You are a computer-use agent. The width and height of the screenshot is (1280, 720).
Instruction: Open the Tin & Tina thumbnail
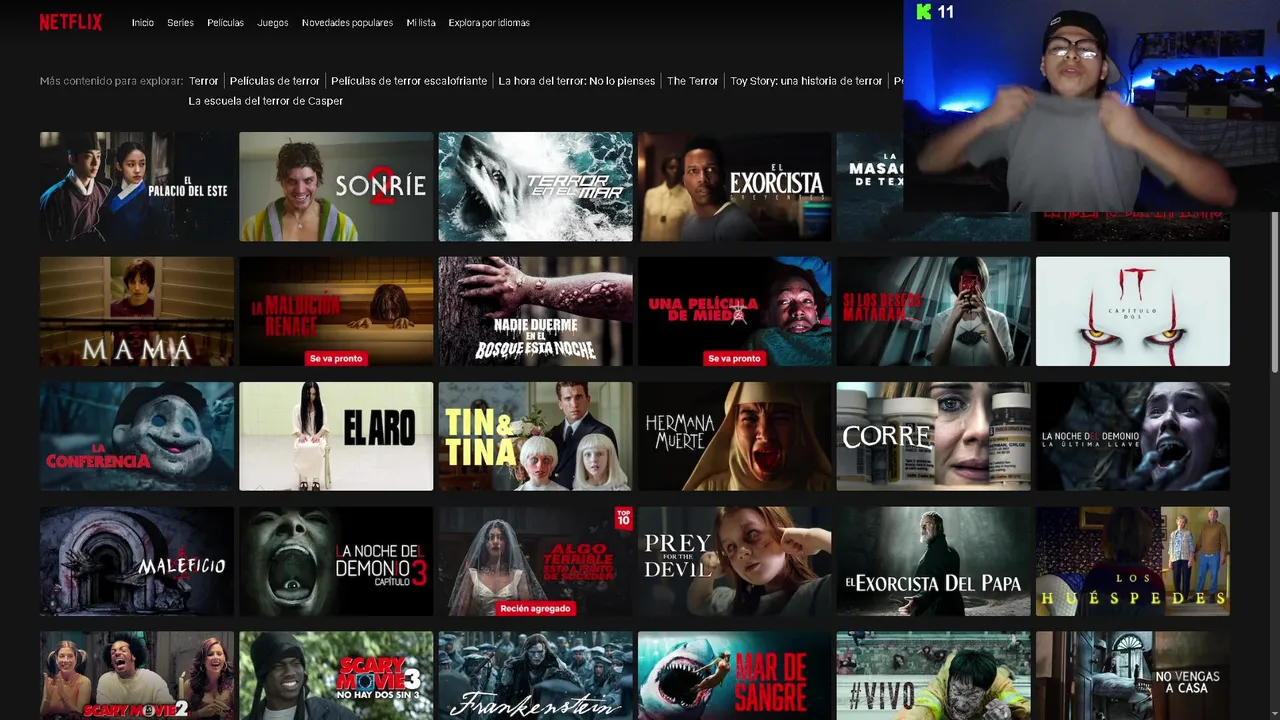click(535, 436)
